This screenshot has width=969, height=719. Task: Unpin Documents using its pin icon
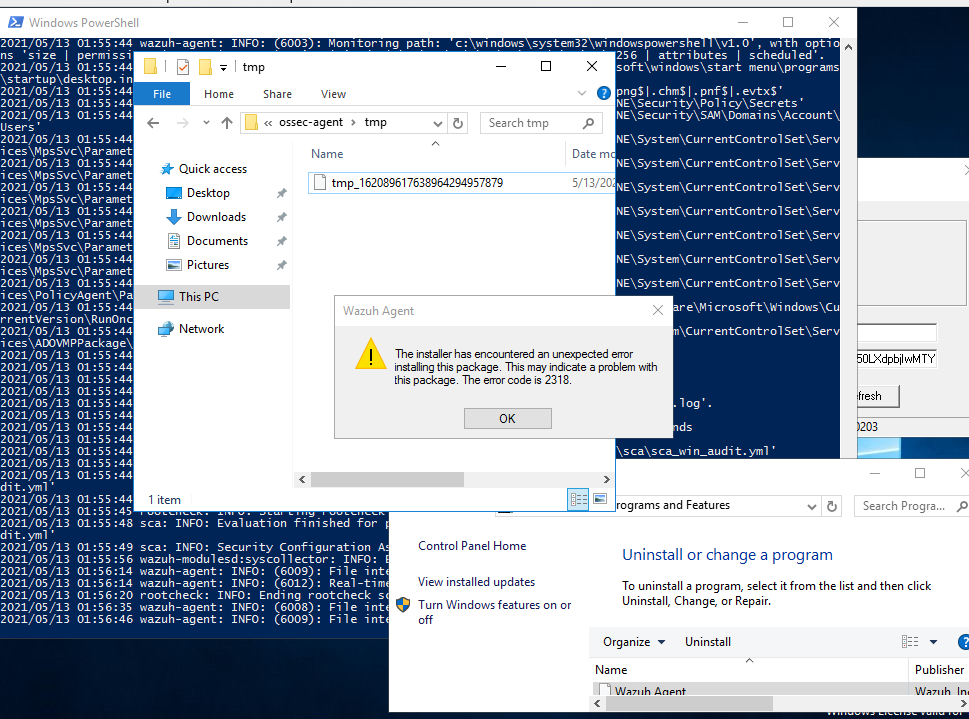point(281,241)
